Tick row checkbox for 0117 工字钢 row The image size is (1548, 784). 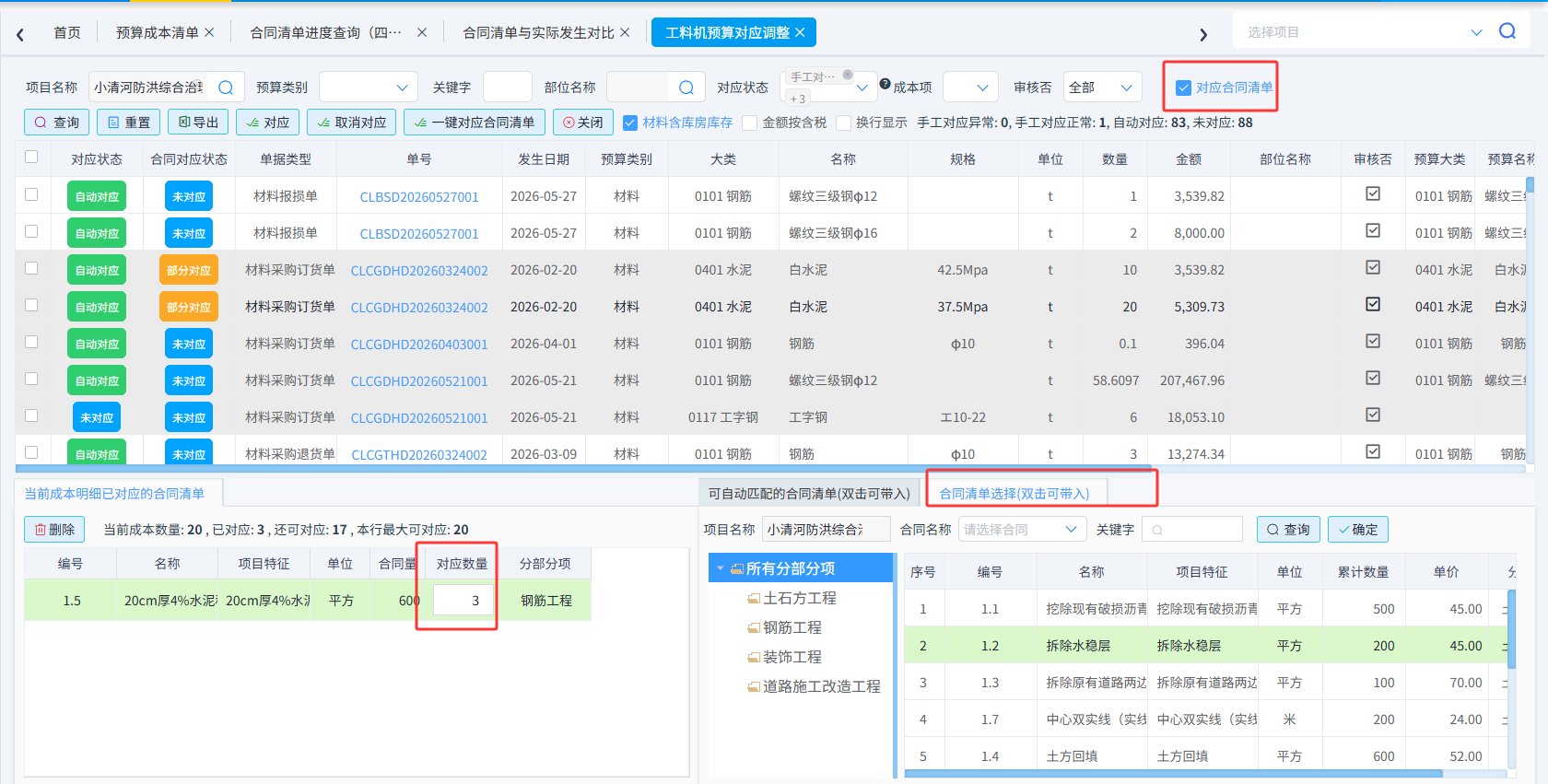click(x=31, y=415)
